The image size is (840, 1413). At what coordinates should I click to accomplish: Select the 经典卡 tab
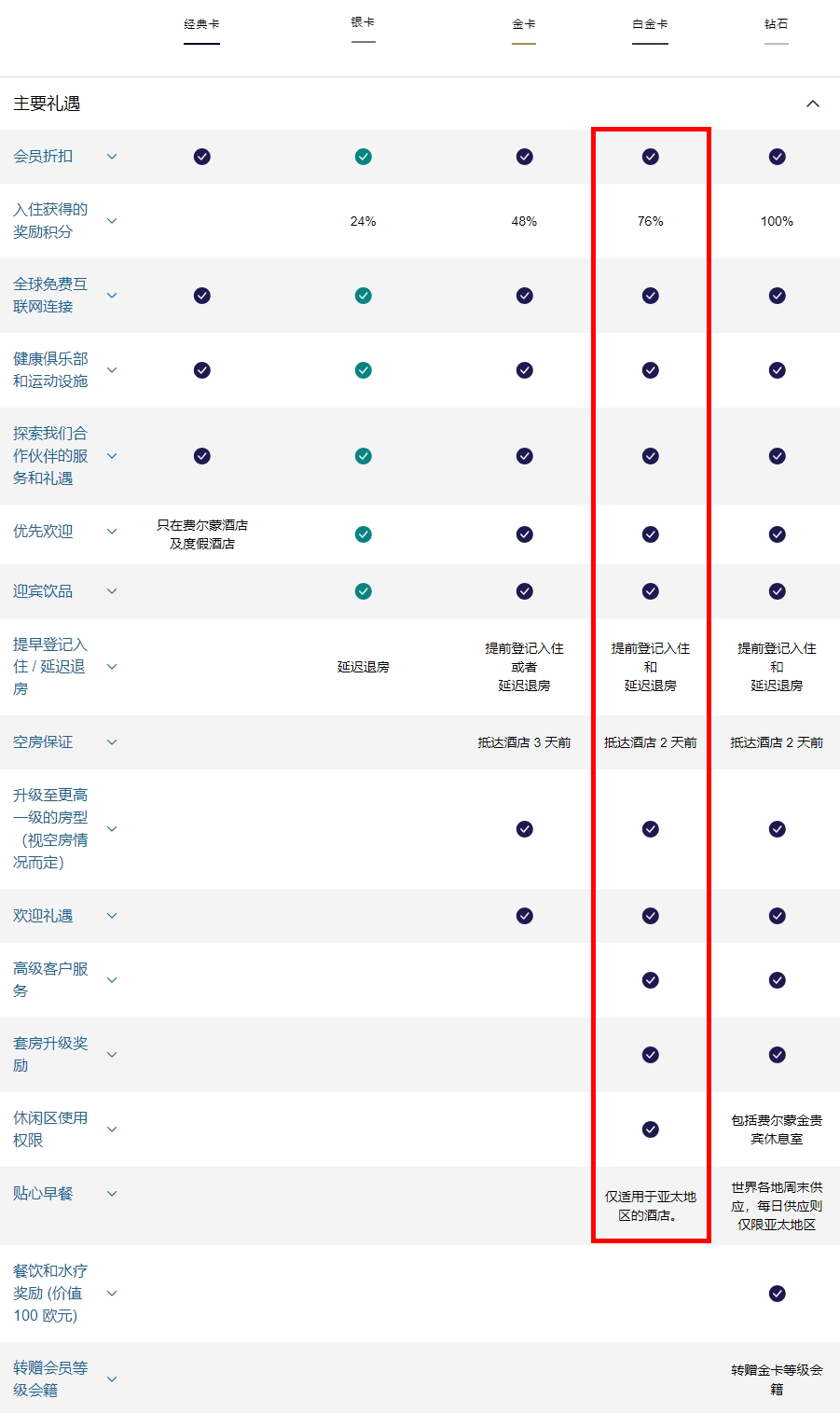pyautogui.click(x=201, y=24)
